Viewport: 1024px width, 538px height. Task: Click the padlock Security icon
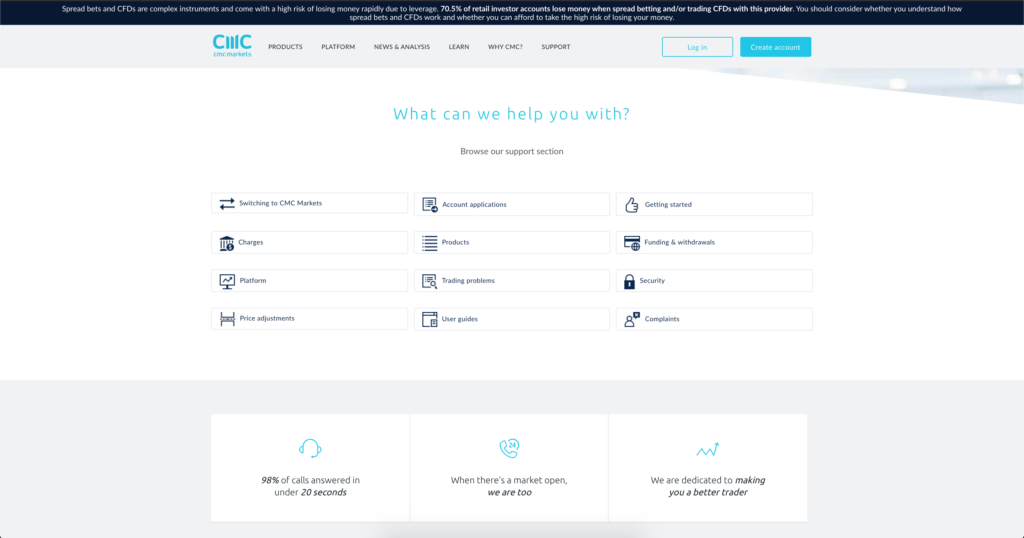tap(629, 281)
